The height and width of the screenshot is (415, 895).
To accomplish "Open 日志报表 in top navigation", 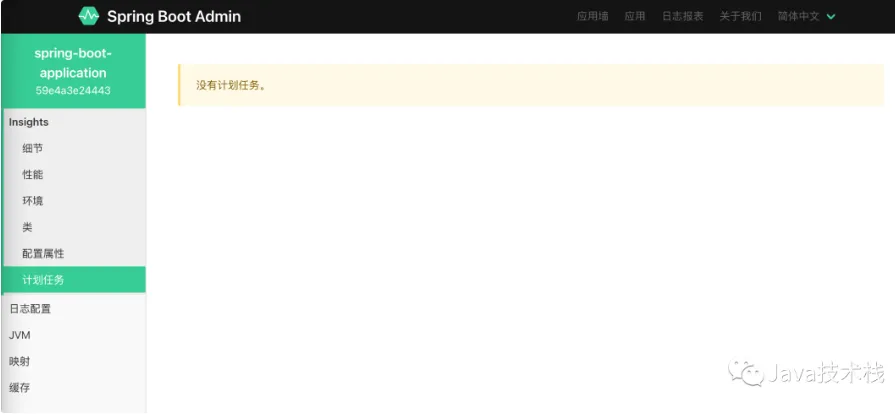I will (x=683, y=17).
